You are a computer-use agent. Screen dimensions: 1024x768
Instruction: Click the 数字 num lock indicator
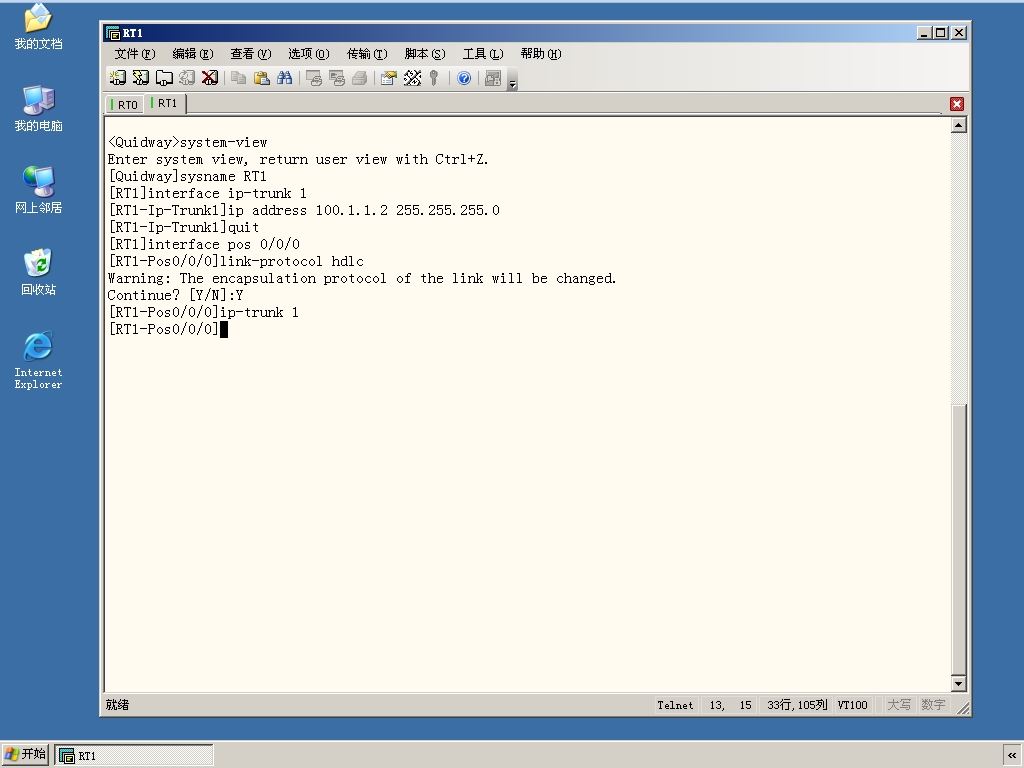pyautogui.click(x=933, y=705)
